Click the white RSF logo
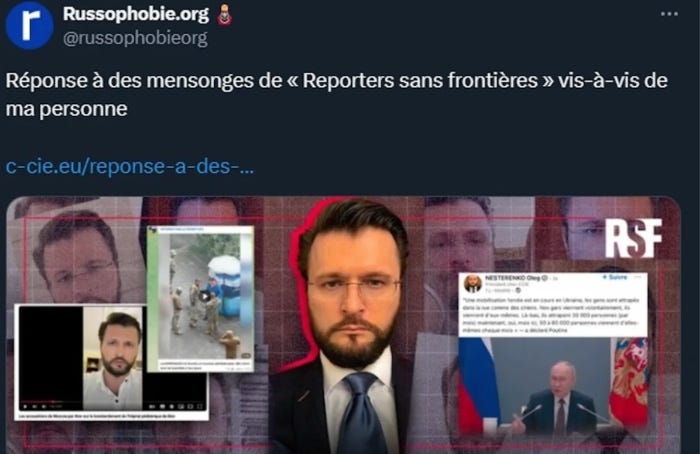 pos(633,238)
